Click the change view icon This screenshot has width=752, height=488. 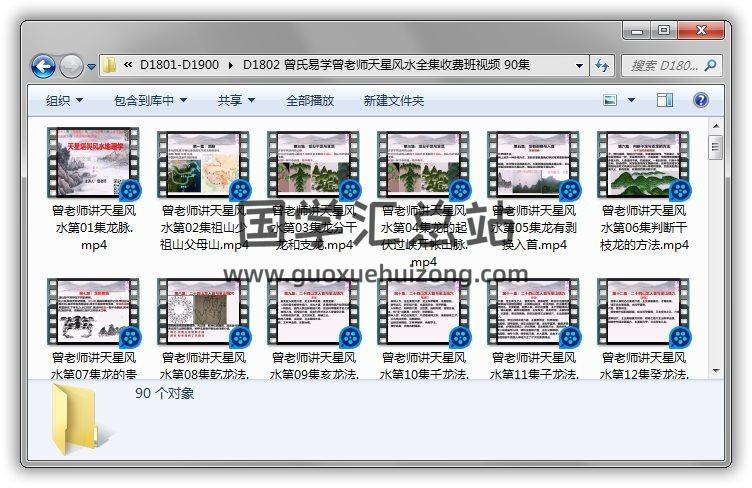(611, 100)
